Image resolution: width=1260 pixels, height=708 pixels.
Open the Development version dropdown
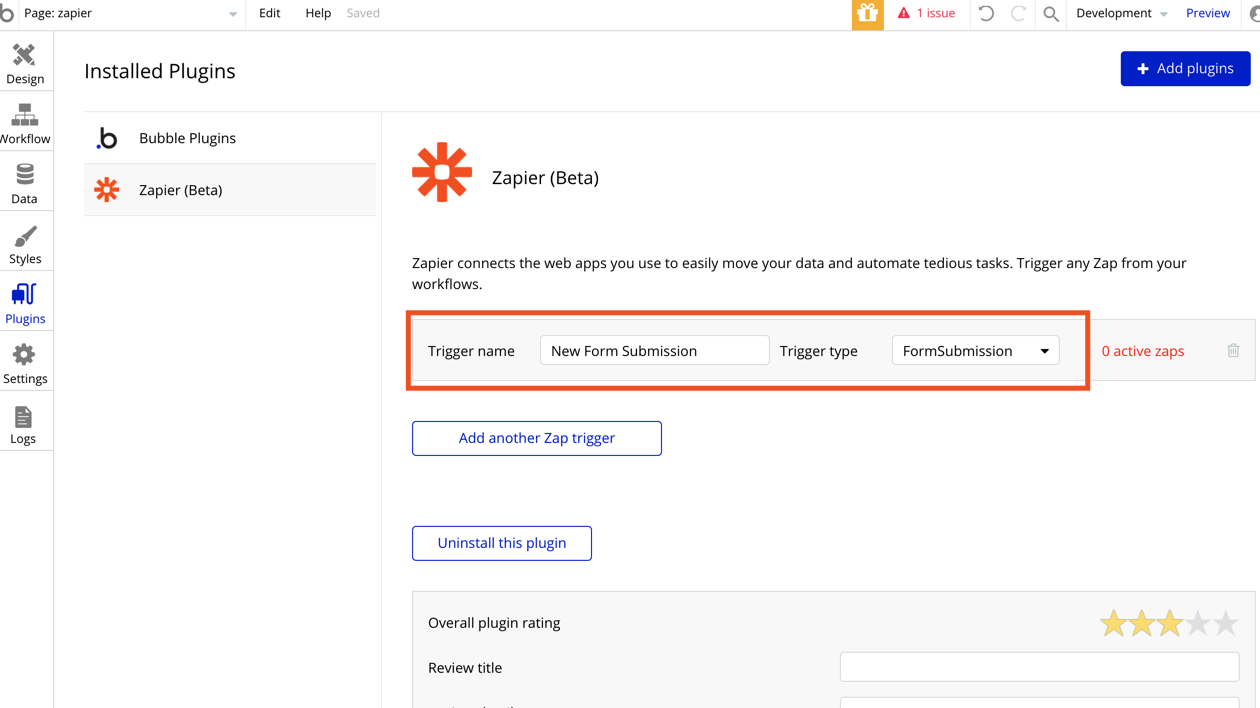click(x=1121, y=13)
